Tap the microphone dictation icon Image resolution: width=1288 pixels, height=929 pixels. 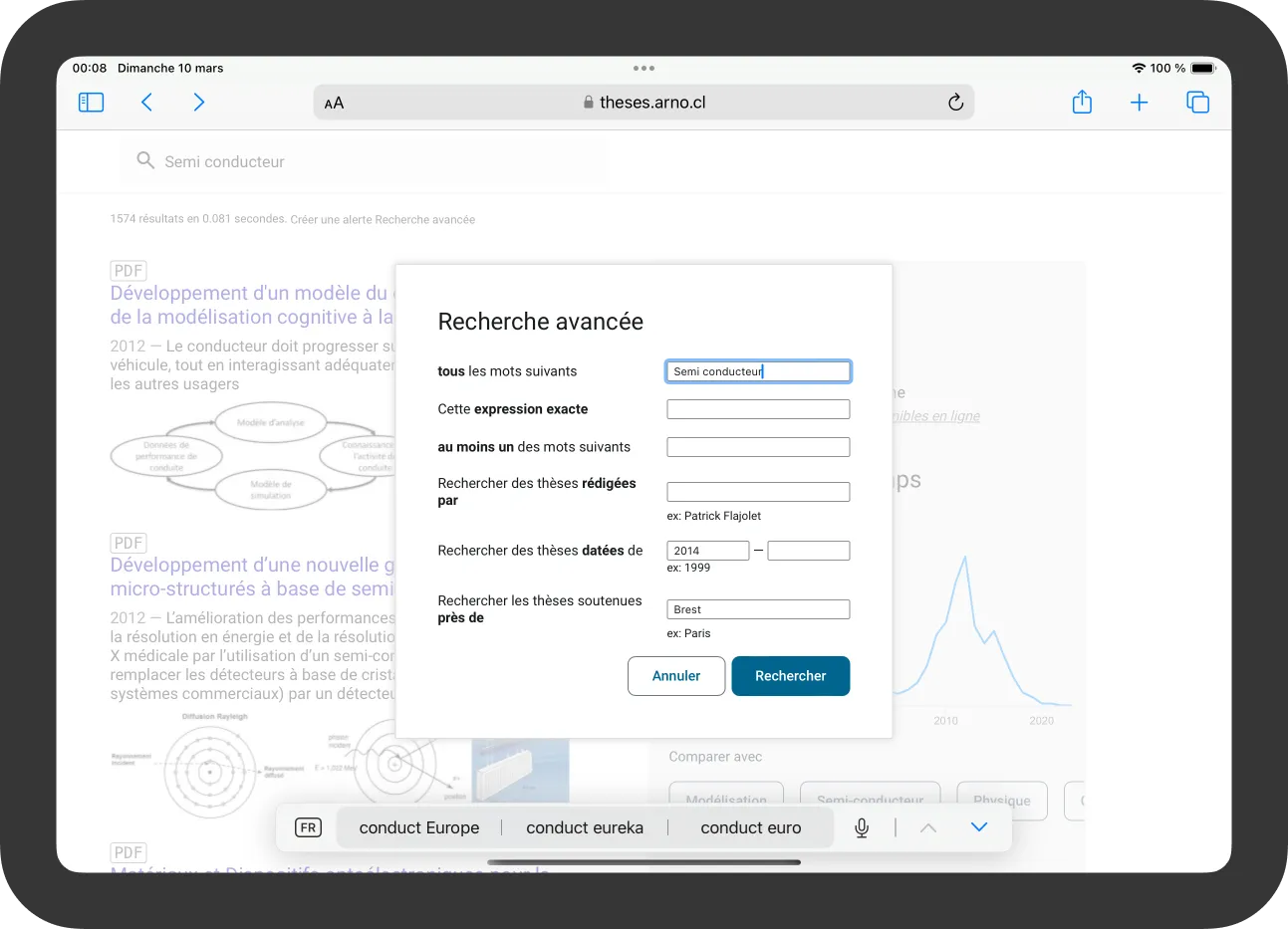point(862,827)
